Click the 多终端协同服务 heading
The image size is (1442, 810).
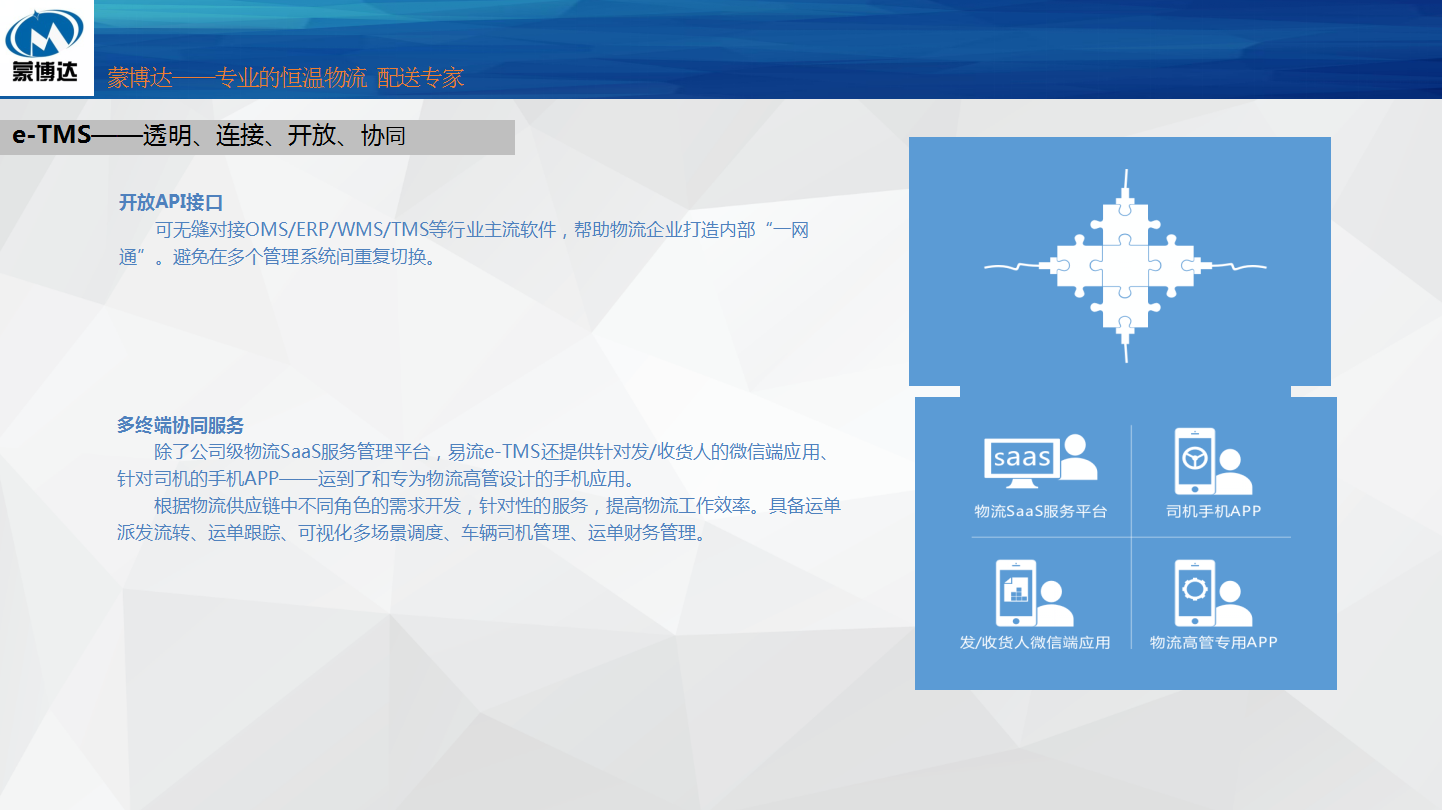(180, 425)
